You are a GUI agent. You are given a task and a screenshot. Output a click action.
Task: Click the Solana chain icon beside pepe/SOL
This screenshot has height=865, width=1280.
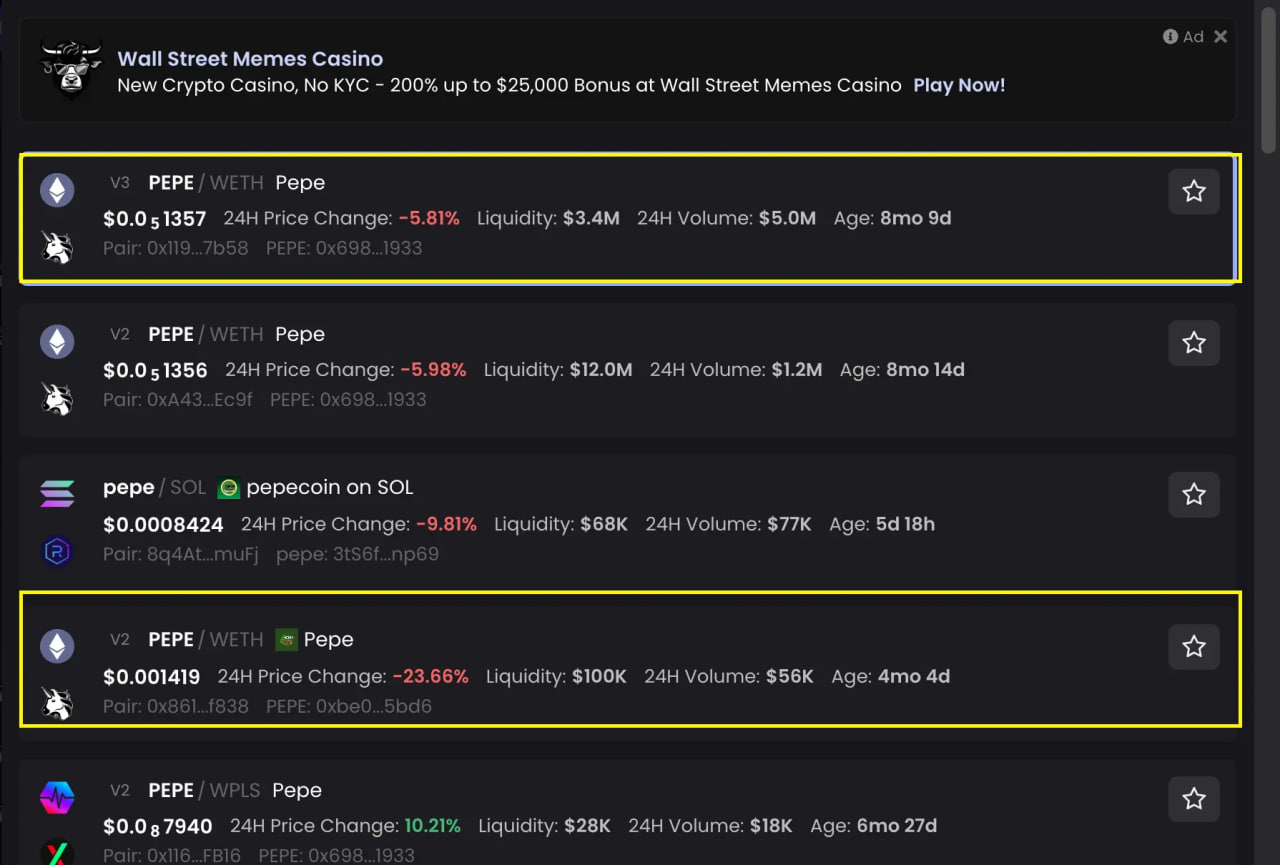[x=57, y=494]
